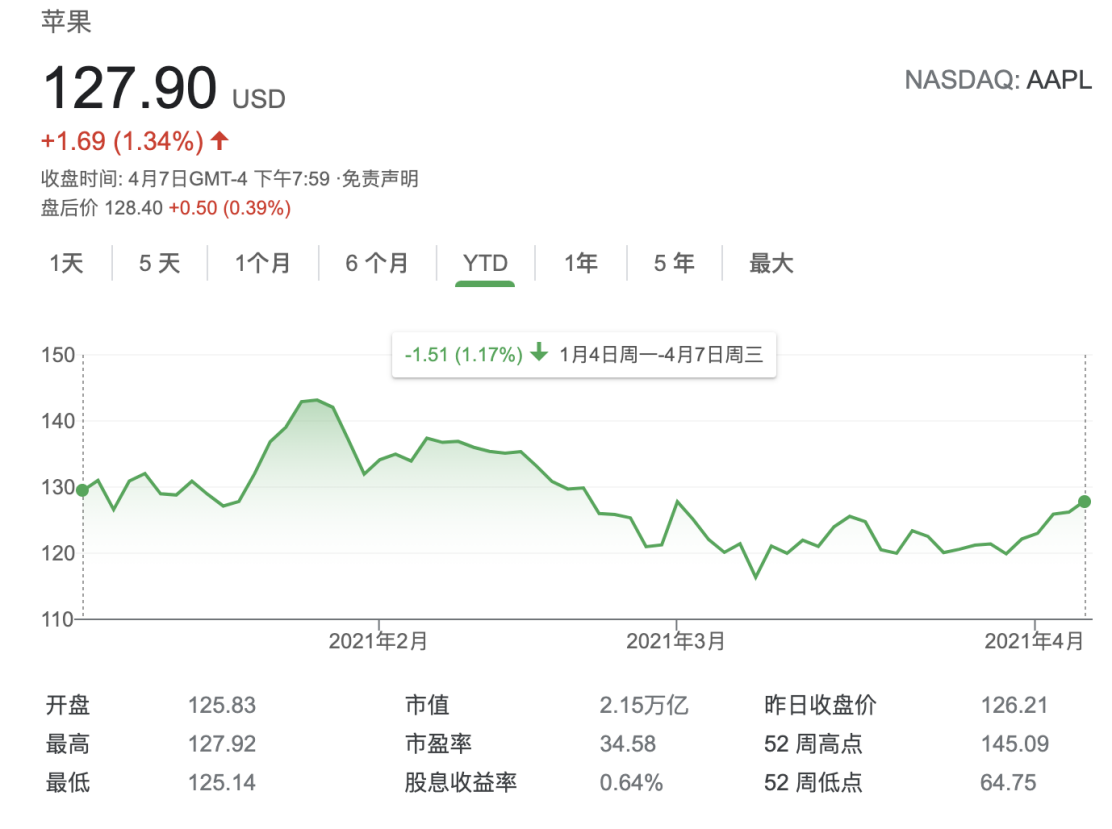The image size is (1112, 829).
Task: Select the YTD range tab
Action: [x=485, y=264]
